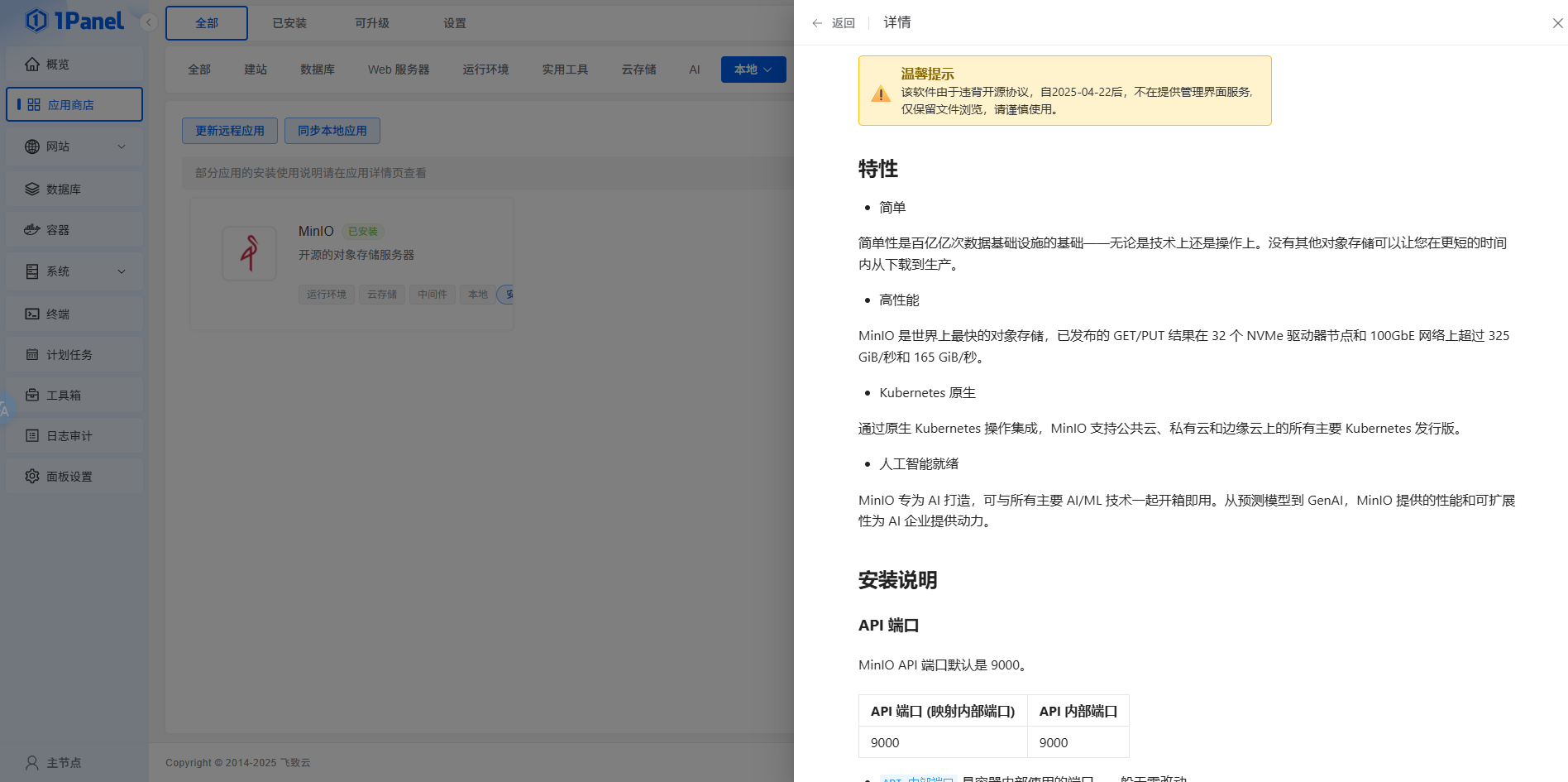
Task: Click the back arrow in detail panel
Action: pyautogui.click(x=817, y=23)
